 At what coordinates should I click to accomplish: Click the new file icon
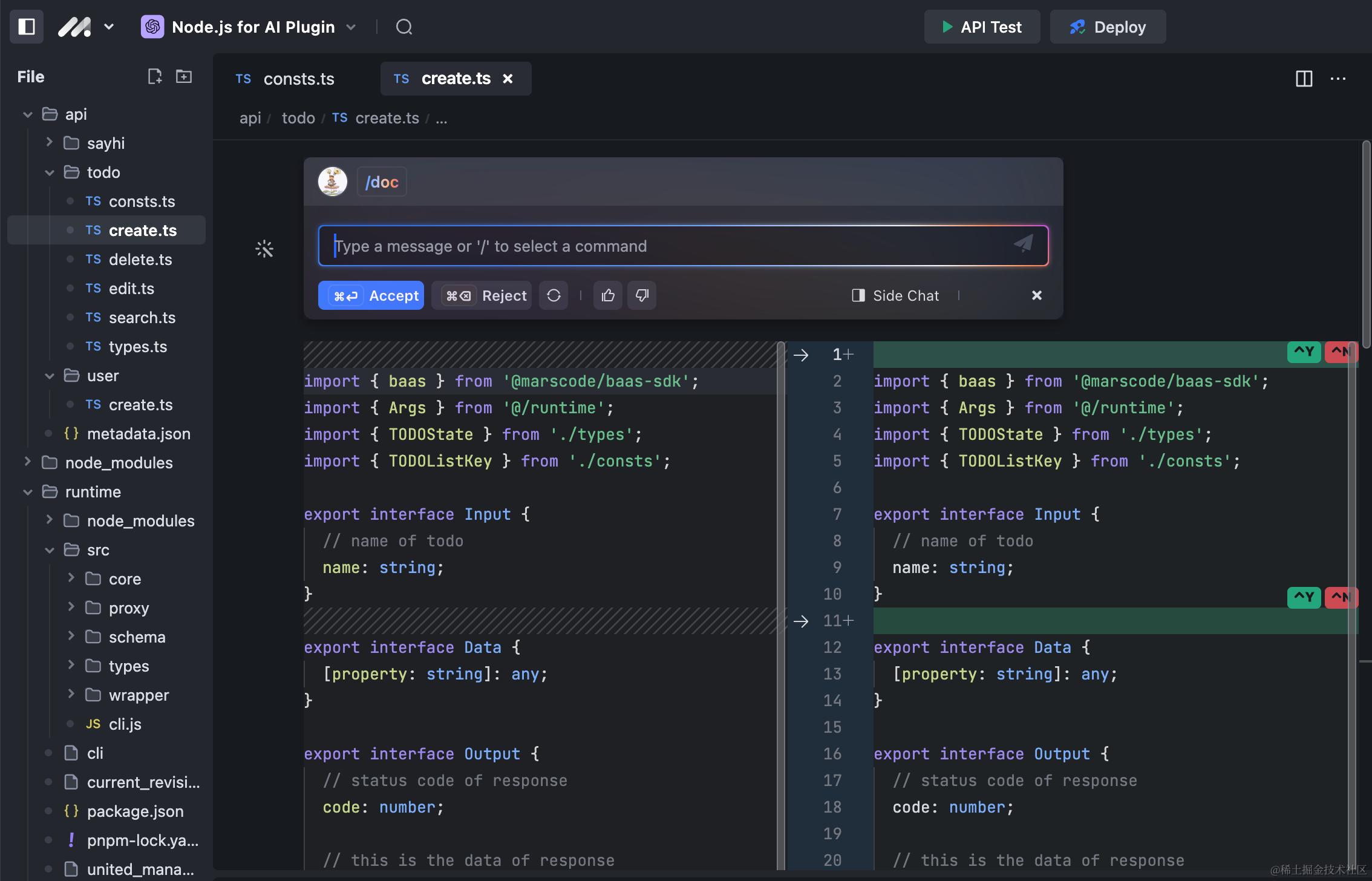(155, 76)
